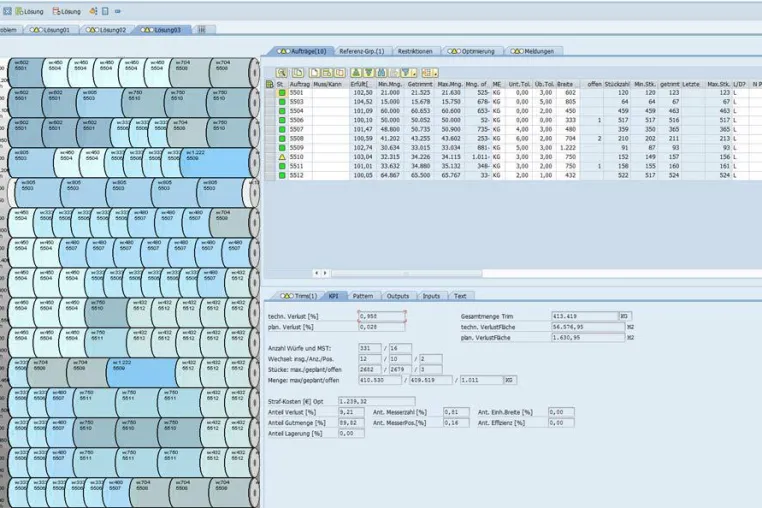The image size is (762, 508).
Task: Click the plan. Verlust [%] field
Action: [x=381, y=327]
